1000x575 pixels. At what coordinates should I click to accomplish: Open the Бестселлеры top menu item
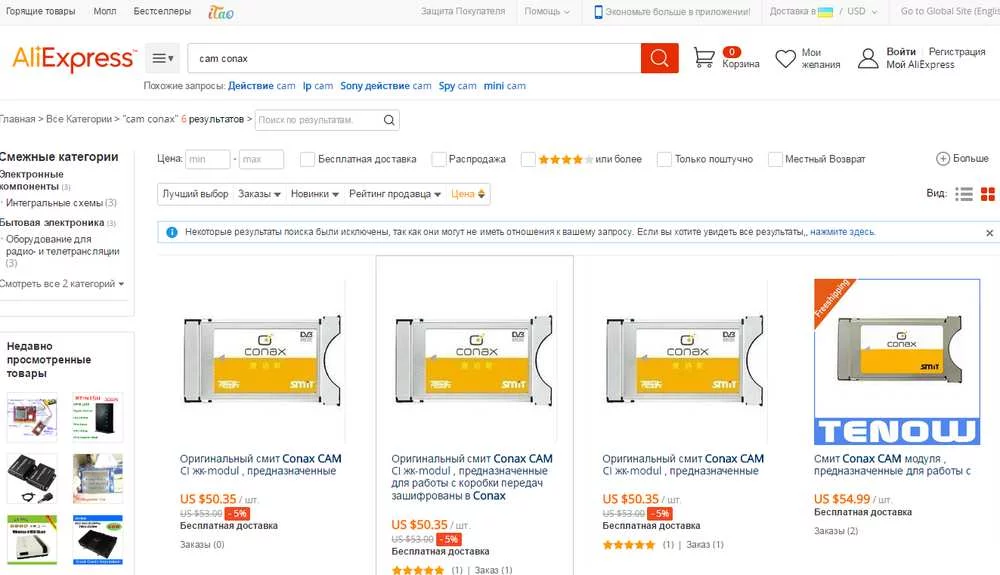(162, 12)
